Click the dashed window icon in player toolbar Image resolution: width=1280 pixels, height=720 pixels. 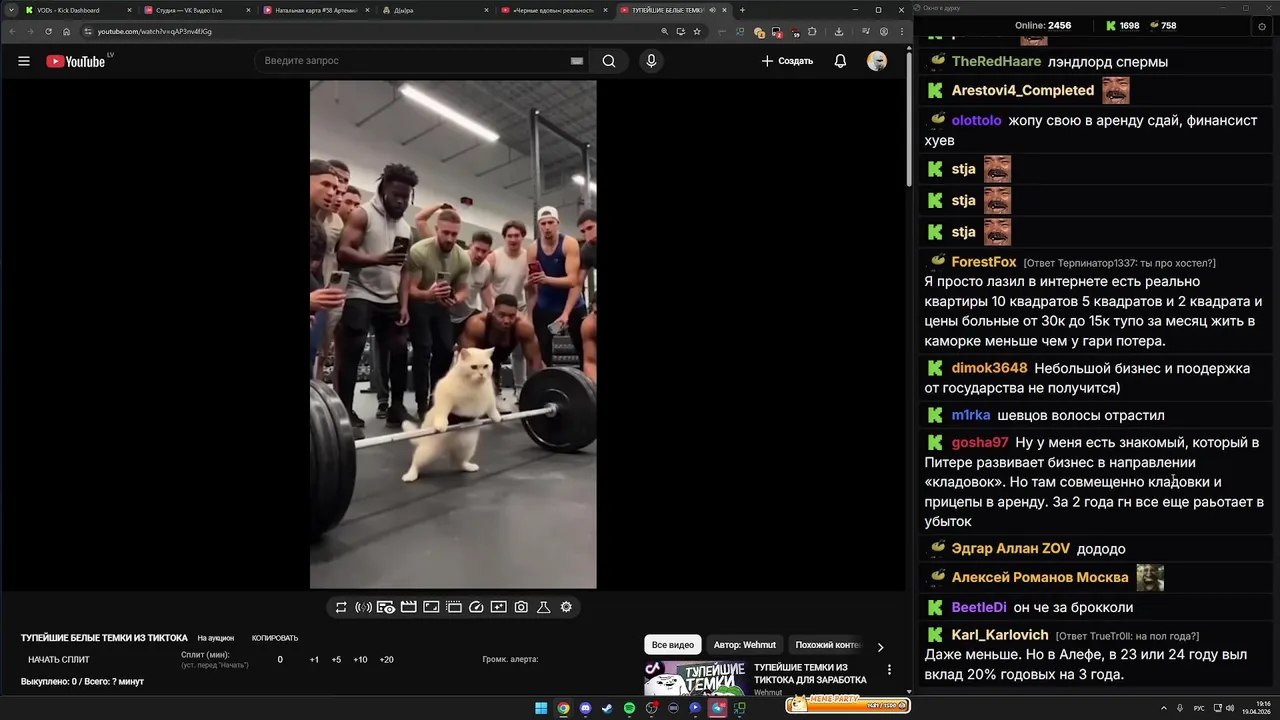point(453,607)
